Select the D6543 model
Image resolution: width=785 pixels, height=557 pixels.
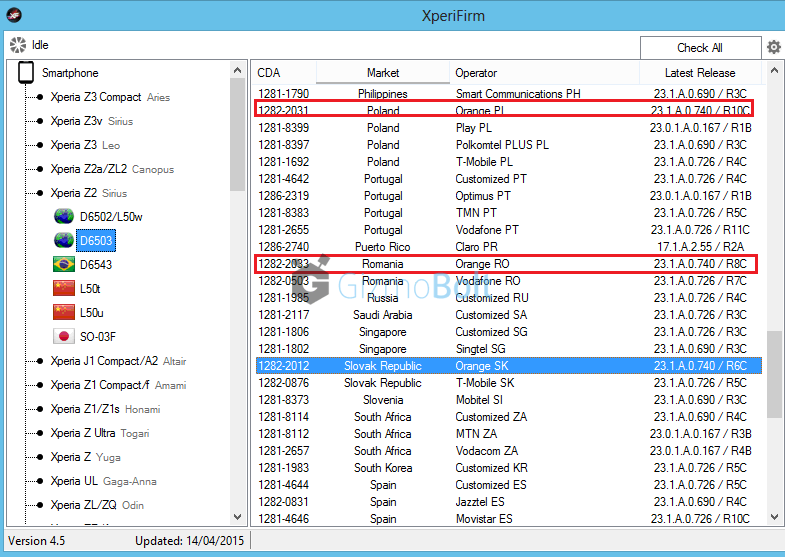[x=96, y=265]
